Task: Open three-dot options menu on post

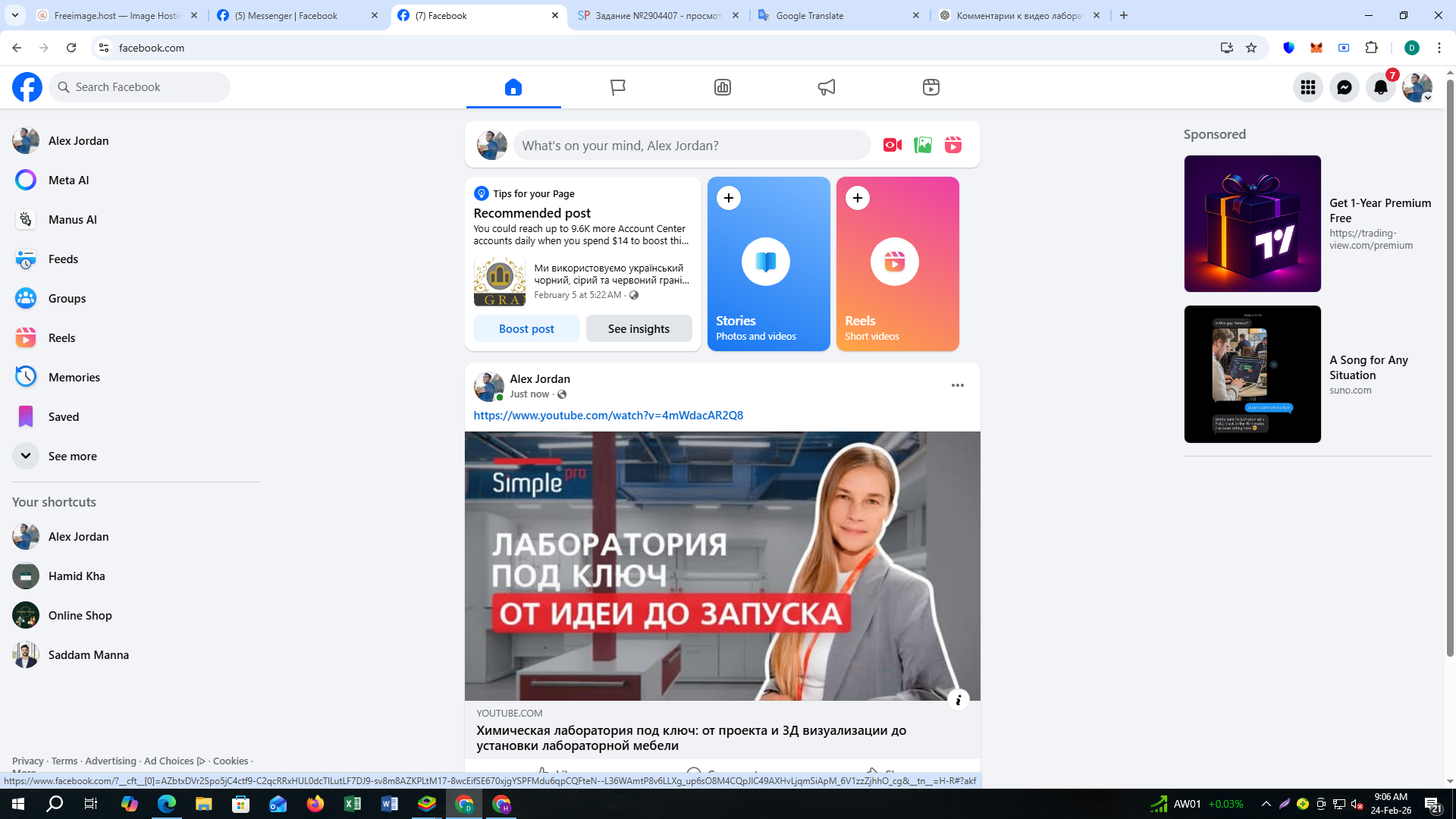Action: [957, 385]
